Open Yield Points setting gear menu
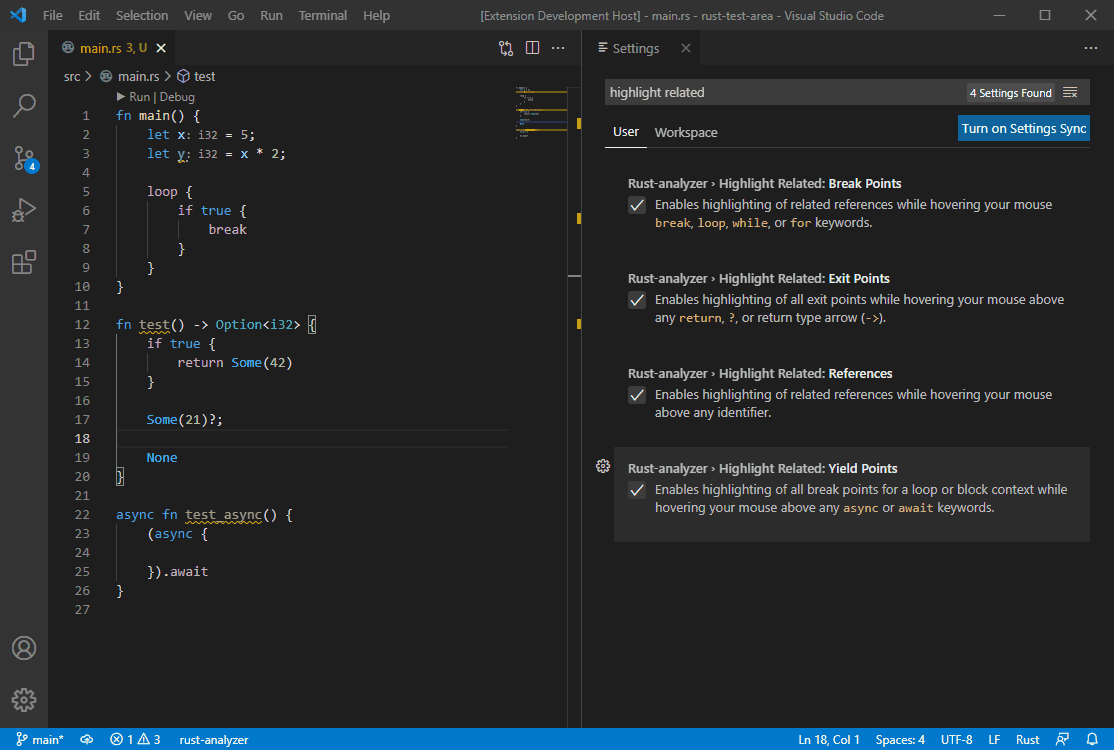The height and width of the screenshot is (750, 1114). (x=603, y=467)
